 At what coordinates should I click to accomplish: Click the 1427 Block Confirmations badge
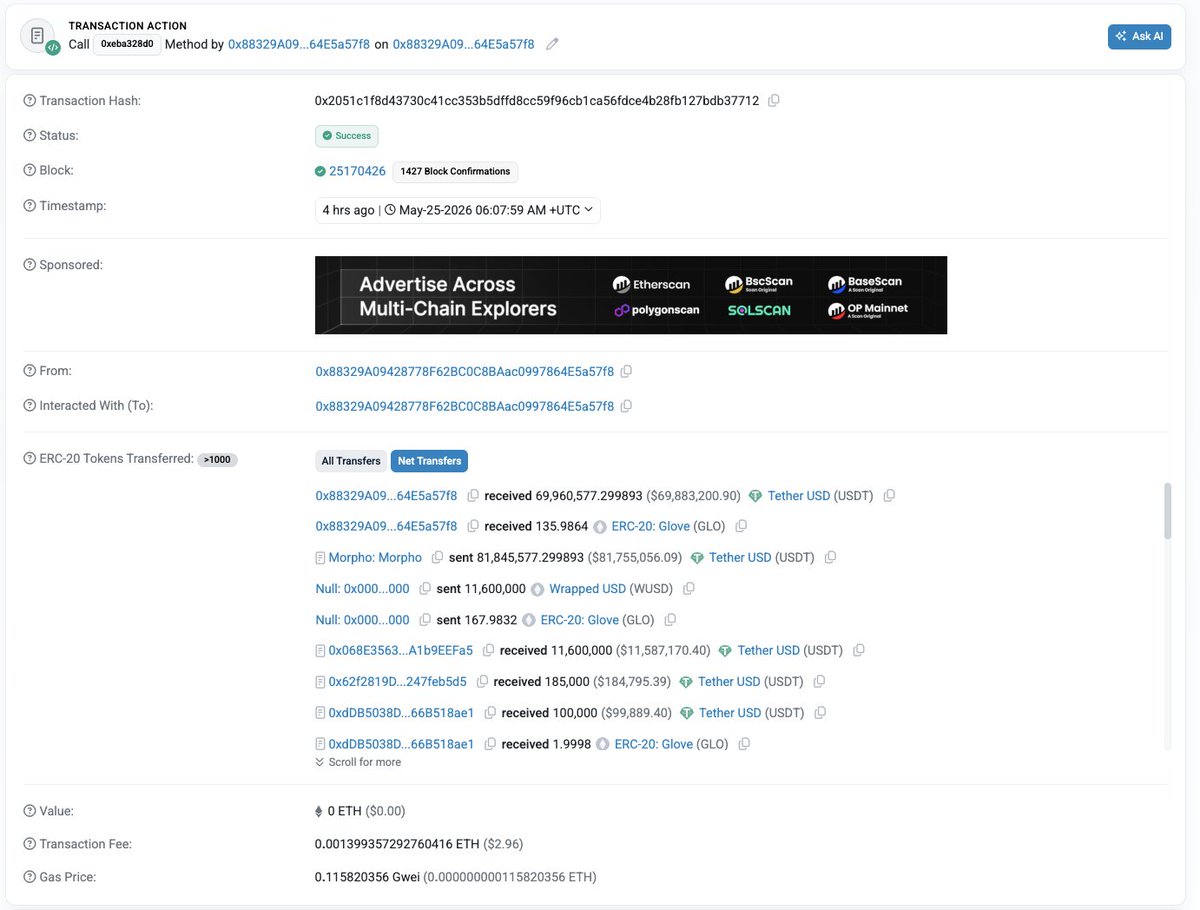(x=455, y=171)
